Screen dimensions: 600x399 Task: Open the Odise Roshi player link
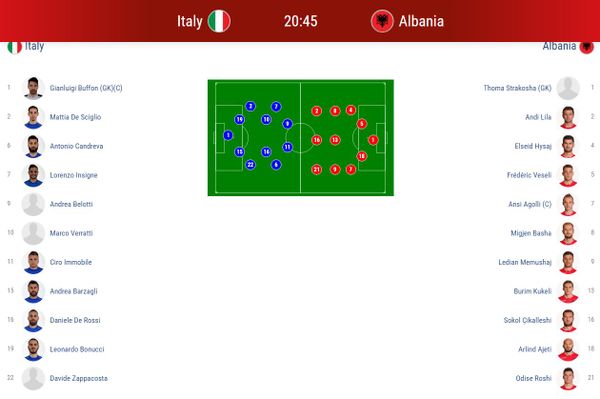coord(533,378)
